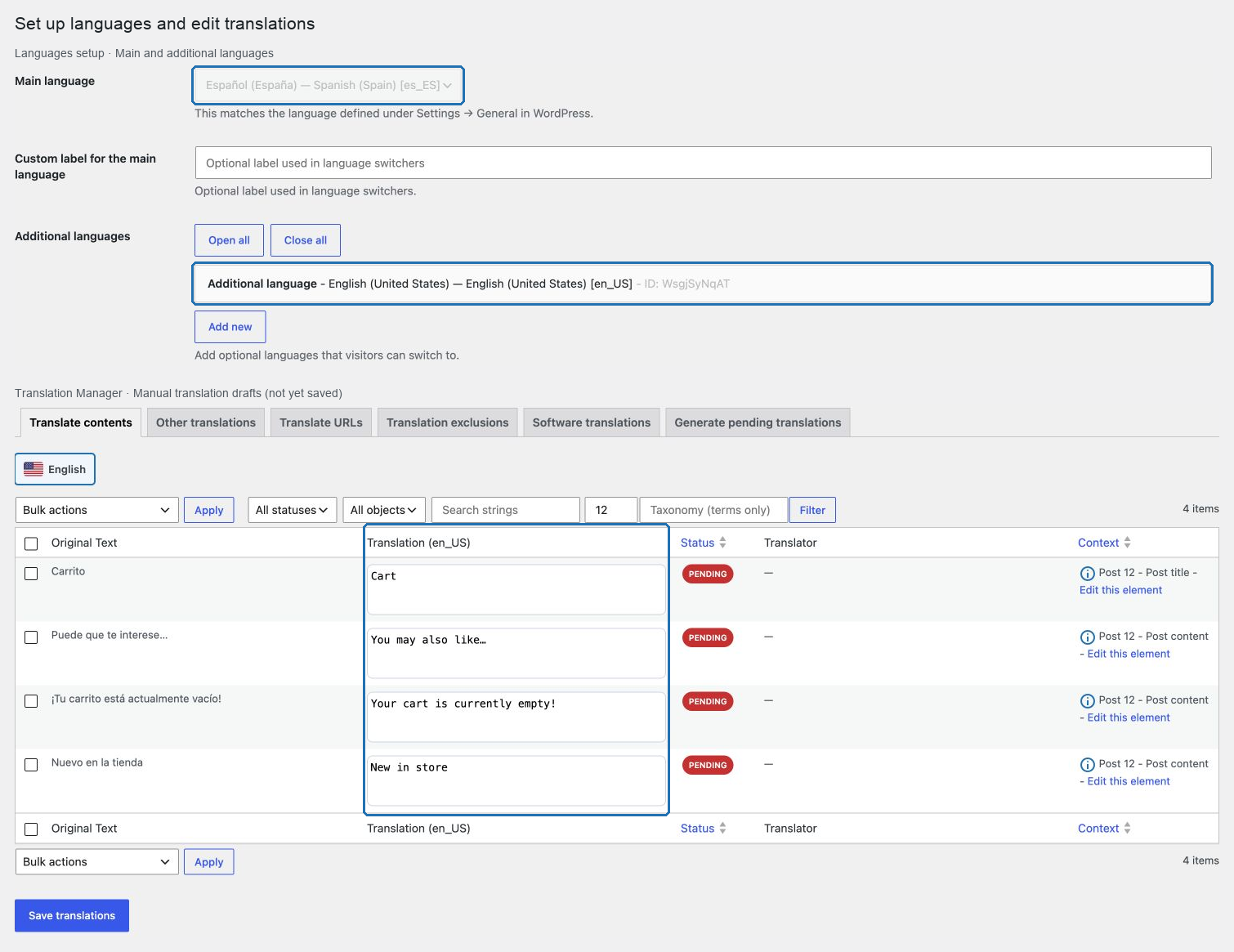Screen dimensions: 1234x952
Task: Check the box for Tu carrito está actualmente vacío
Action: pos(31,701)
